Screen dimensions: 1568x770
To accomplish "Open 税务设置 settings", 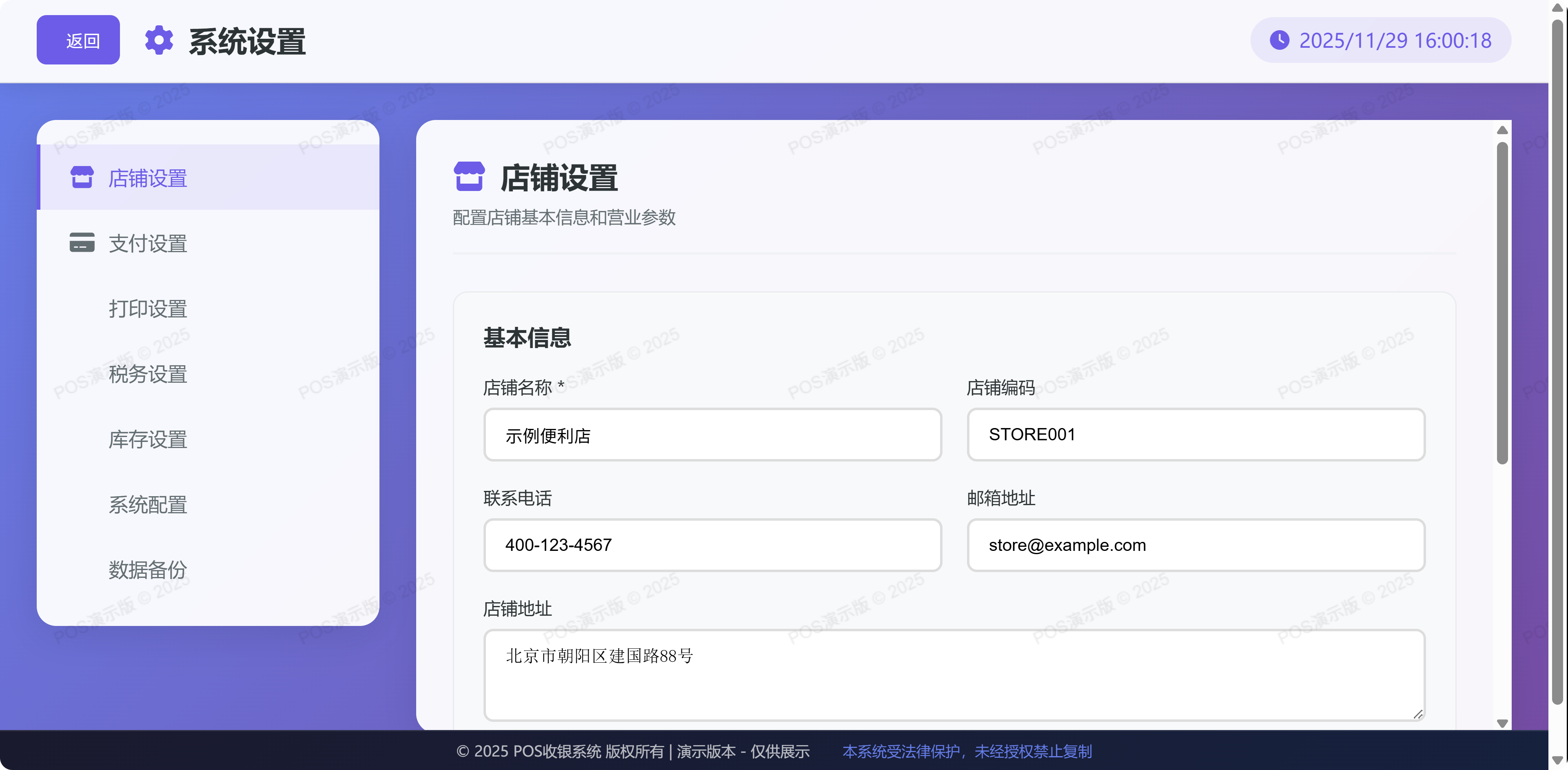I will [x=148, y=375].
